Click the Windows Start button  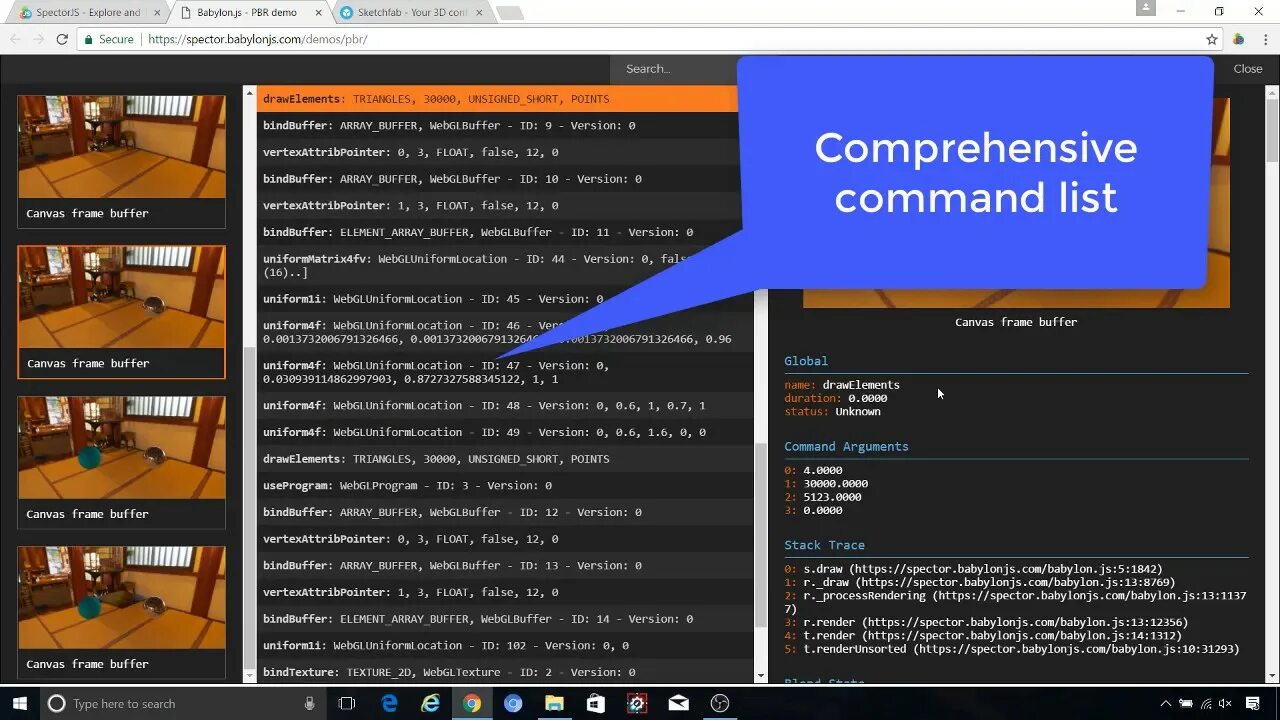click(x=19, y=703)
